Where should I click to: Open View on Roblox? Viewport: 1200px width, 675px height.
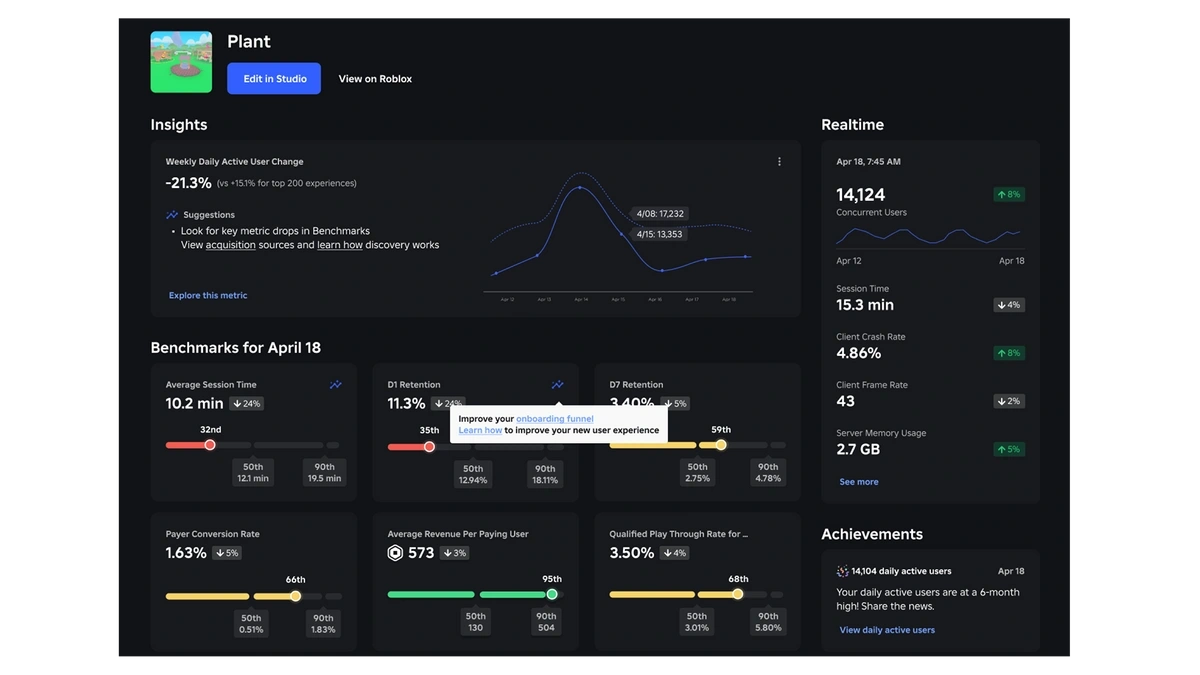click(375, 79)
